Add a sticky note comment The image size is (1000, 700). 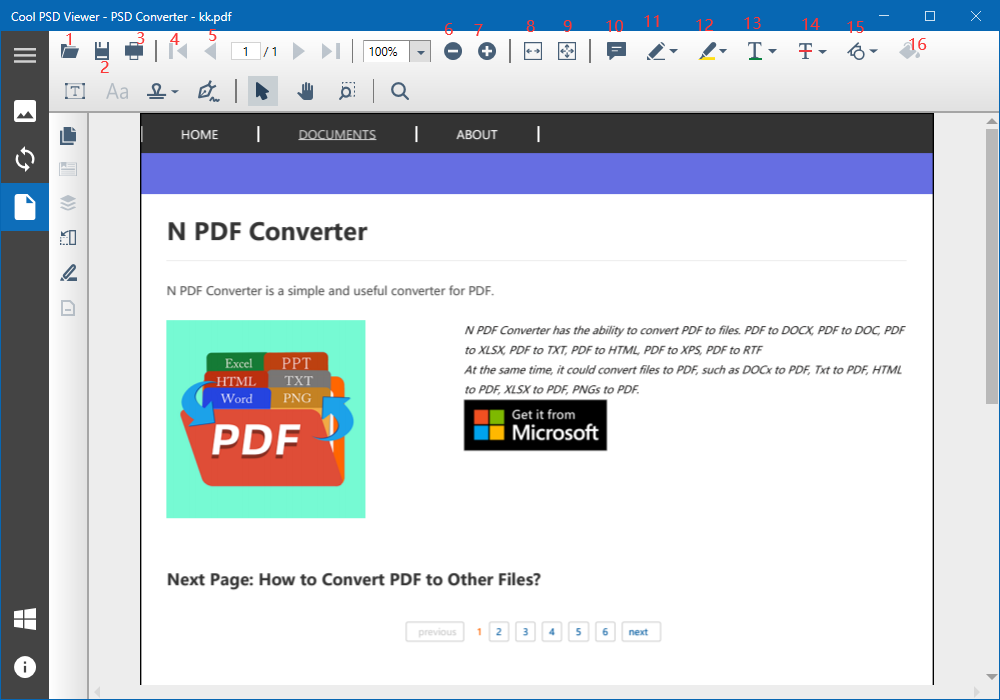pyautogui.click(x=616, y=51)
